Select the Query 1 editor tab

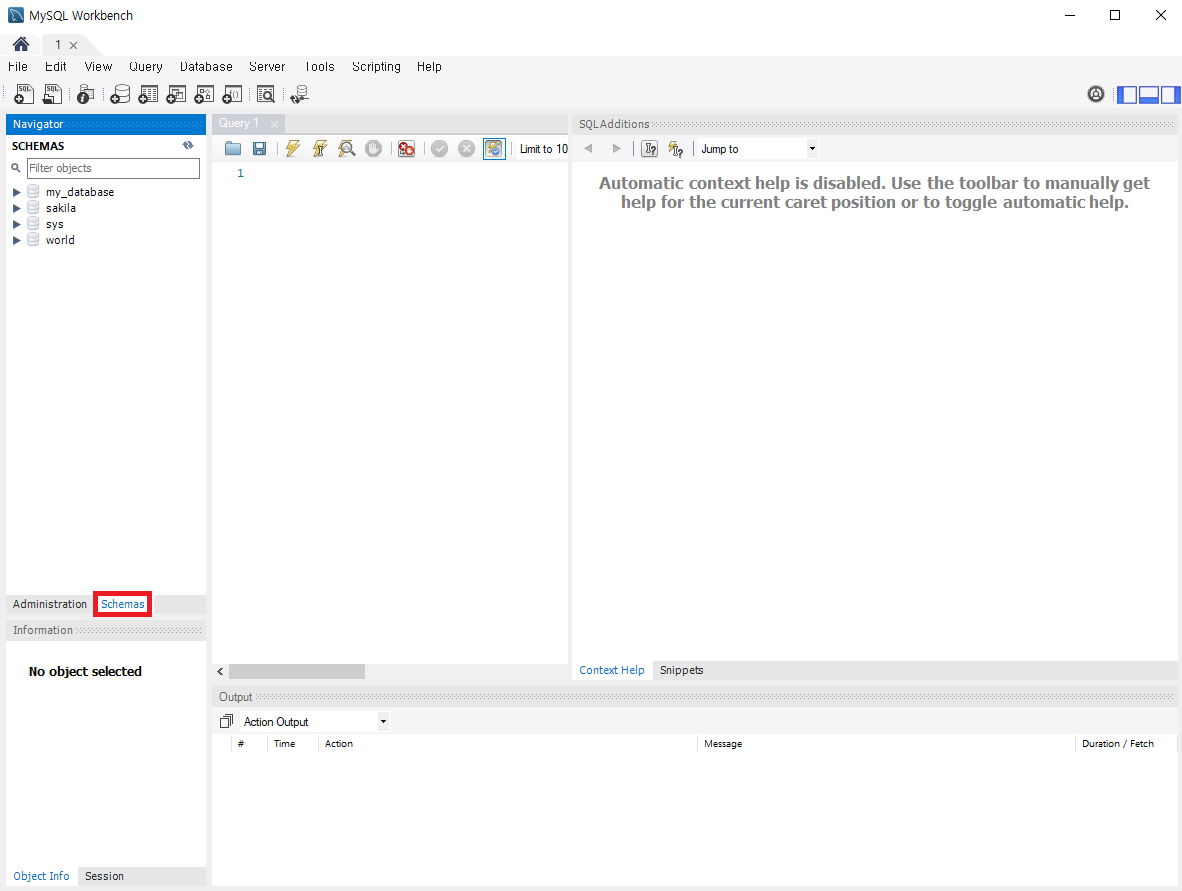pyautogui.click(x=239, y=123)
